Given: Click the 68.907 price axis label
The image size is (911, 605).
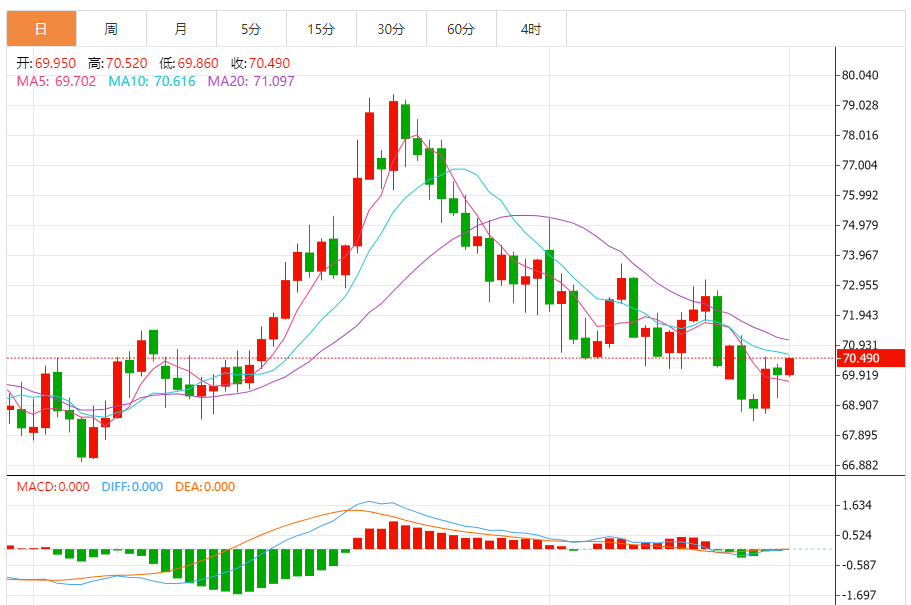Looking at the screenshot, I should click(860, 405).
